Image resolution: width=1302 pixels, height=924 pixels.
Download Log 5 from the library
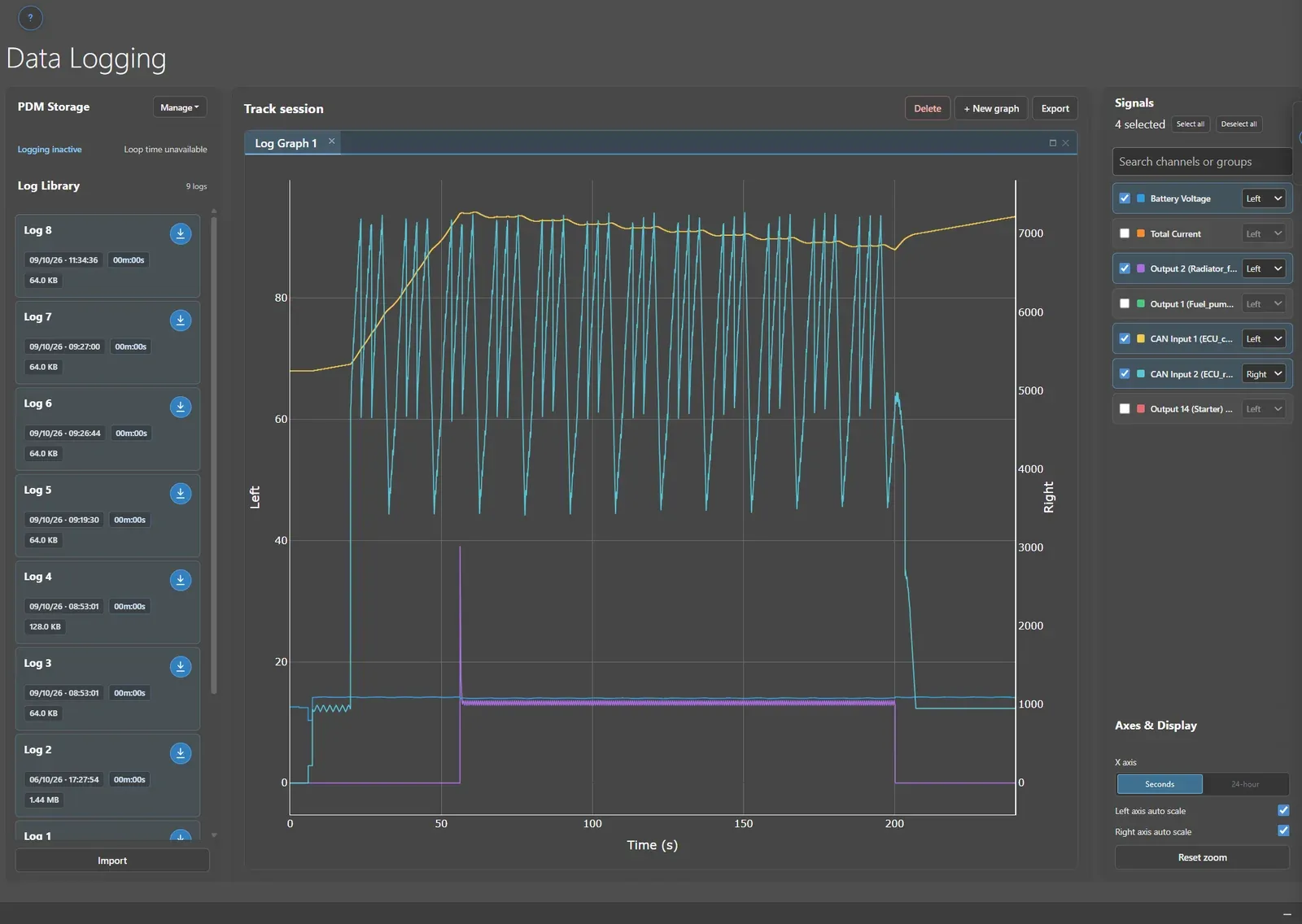pyautogui.click(x=181, y=494)
